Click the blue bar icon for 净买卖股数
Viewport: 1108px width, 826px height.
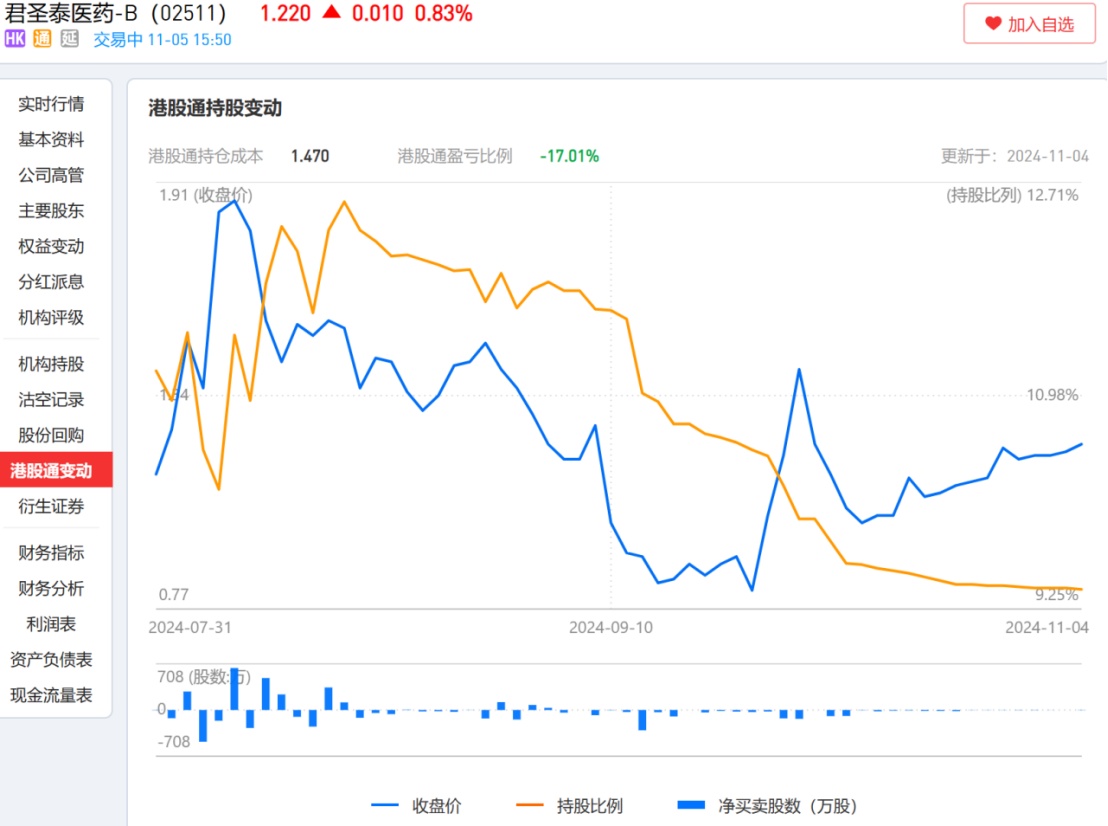pos(691,805)
